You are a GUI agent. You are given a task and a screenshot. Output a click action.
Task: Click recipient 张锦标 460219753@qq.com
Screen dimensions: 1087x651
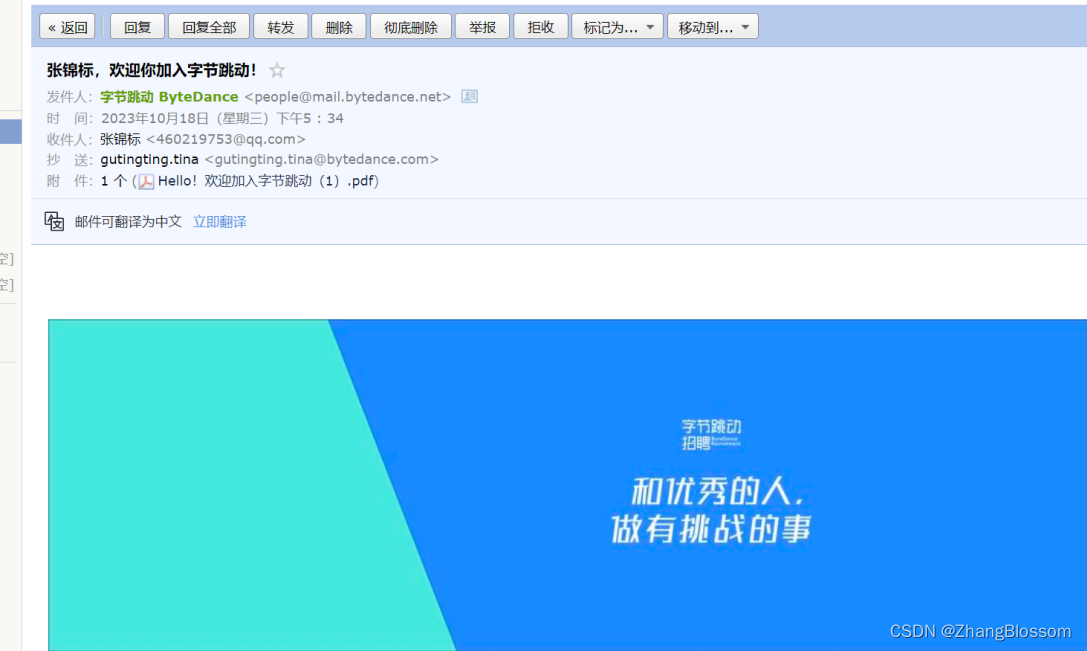[x=202, y=139]
